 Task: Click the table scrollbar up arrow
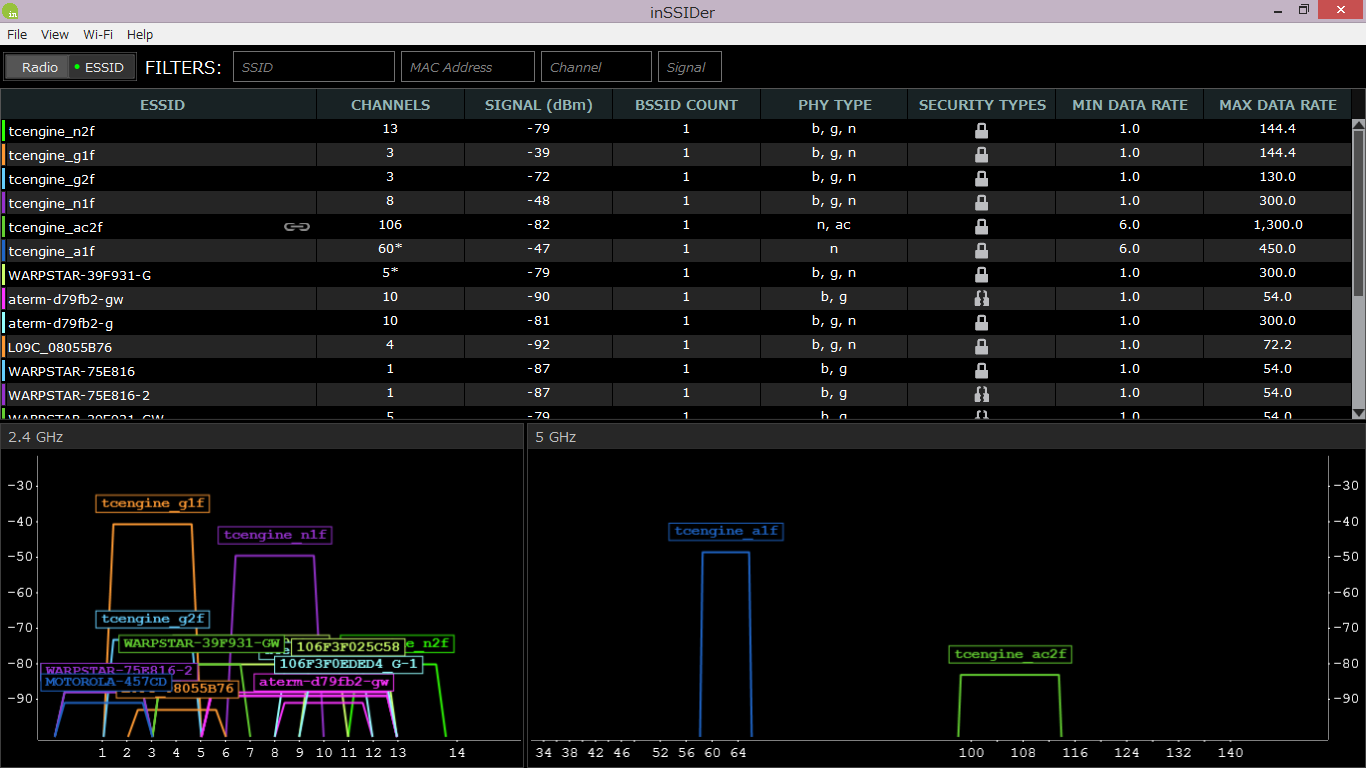[1358, 125]
